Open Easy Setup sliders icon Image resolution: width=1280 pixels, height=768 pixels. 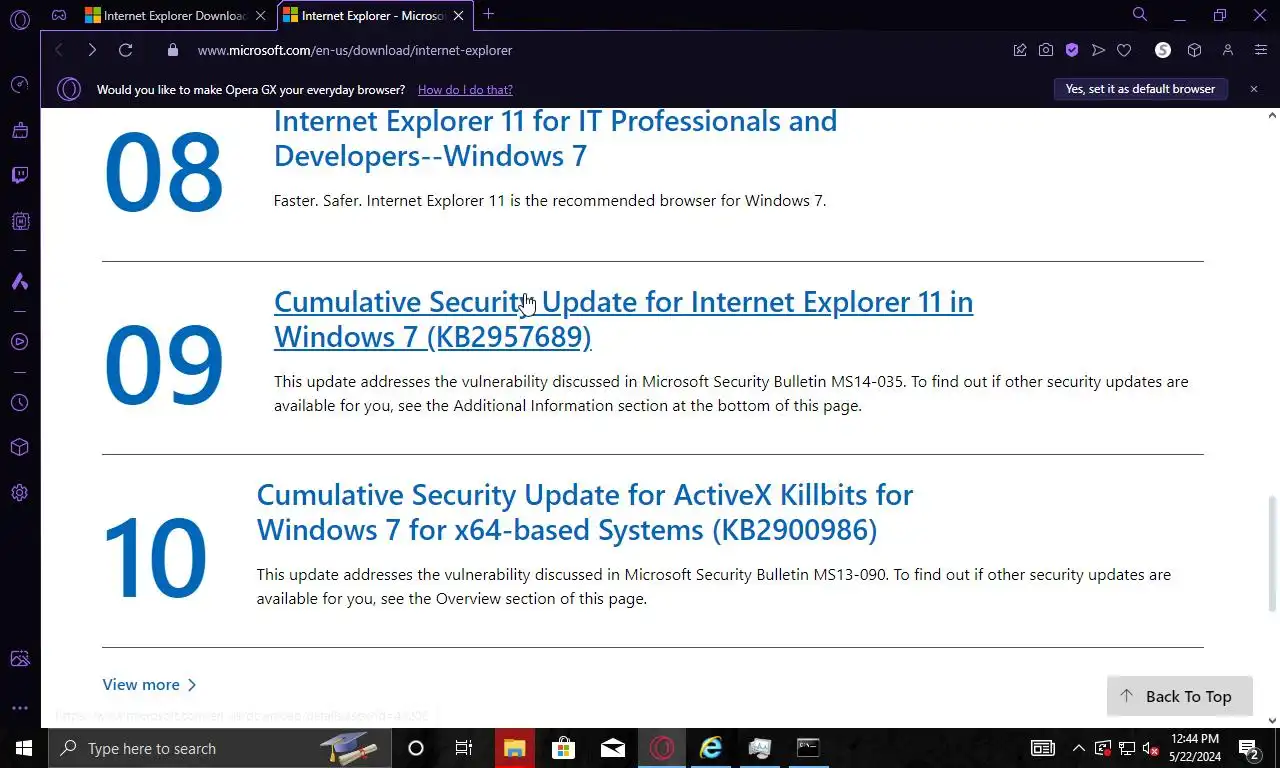(x=1261, y=50)
